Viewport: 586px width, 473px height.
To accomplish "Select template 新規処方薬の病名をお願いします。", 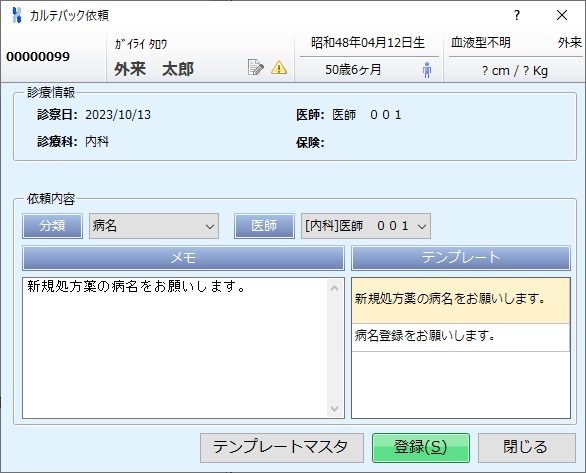I will (x=460, y=300).
